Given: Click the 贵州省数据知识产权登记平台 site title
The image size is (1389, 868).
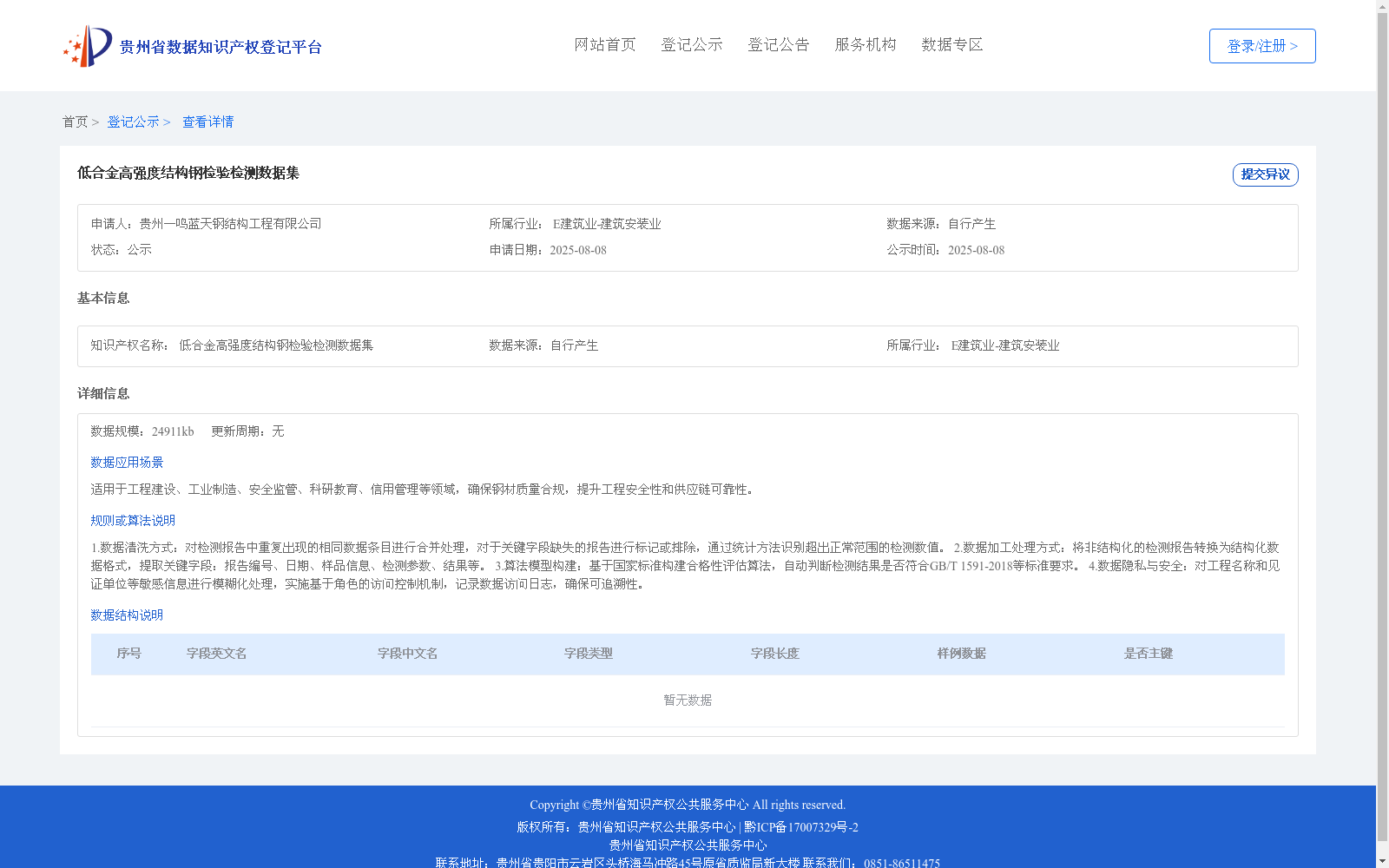Looking at the screenshot, I should (x=221, y=47).
